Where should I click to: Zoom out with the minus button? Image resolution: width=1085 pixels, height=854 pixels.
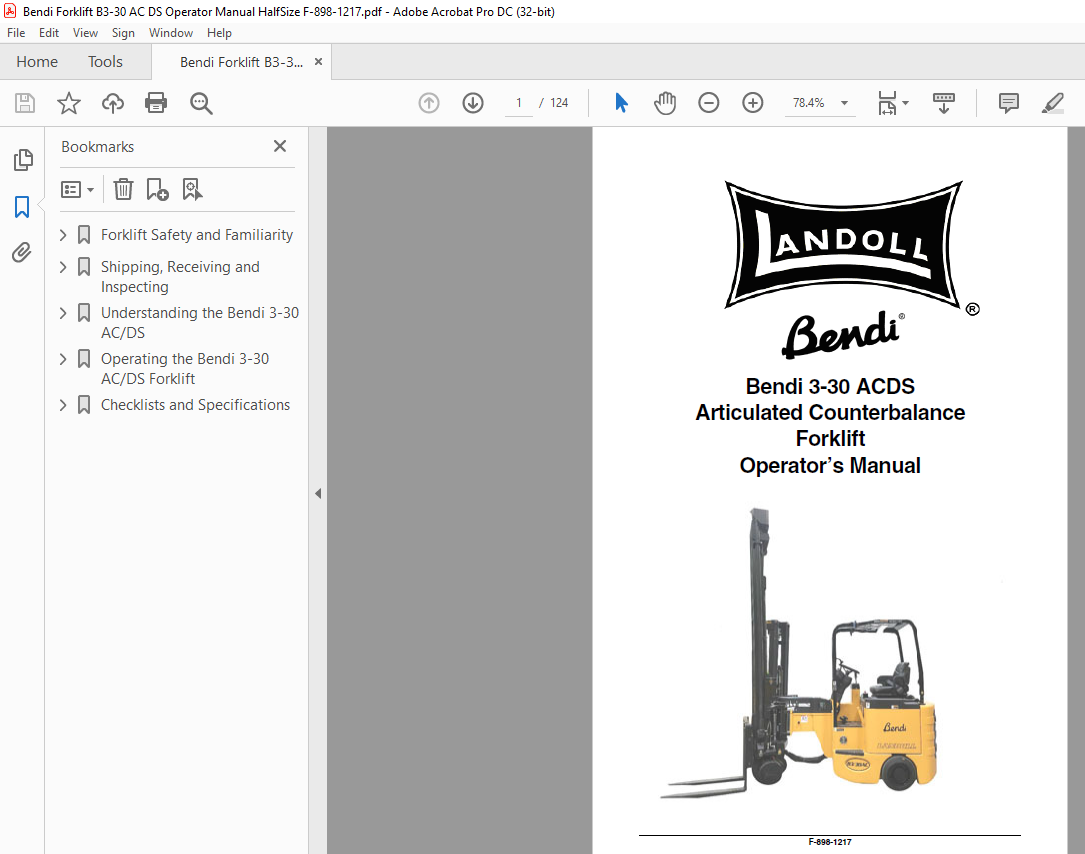tap(709, 103)
